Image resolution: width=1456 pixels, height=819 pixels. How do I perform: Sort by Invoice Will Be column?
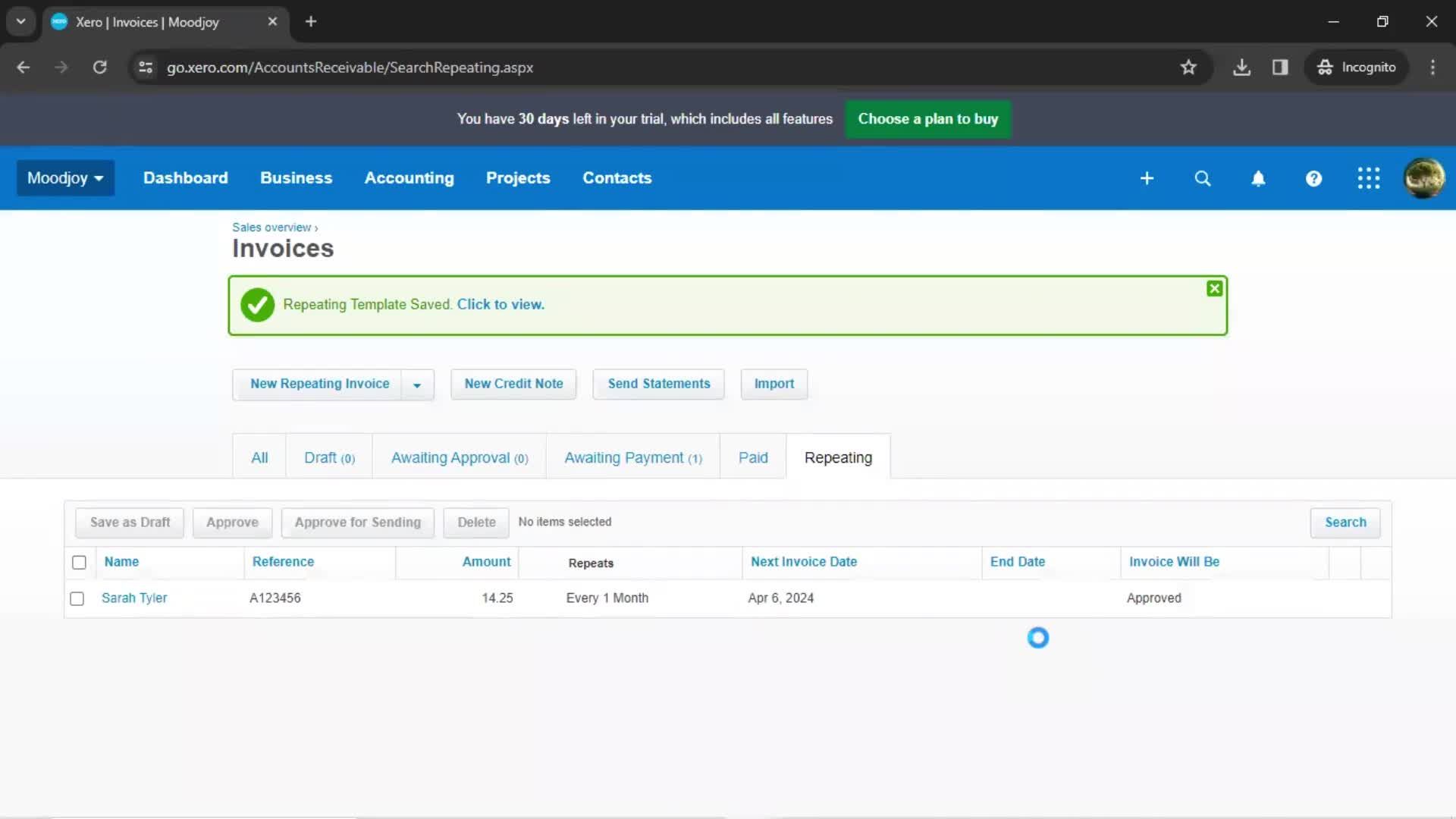(x=1174, y=562)
